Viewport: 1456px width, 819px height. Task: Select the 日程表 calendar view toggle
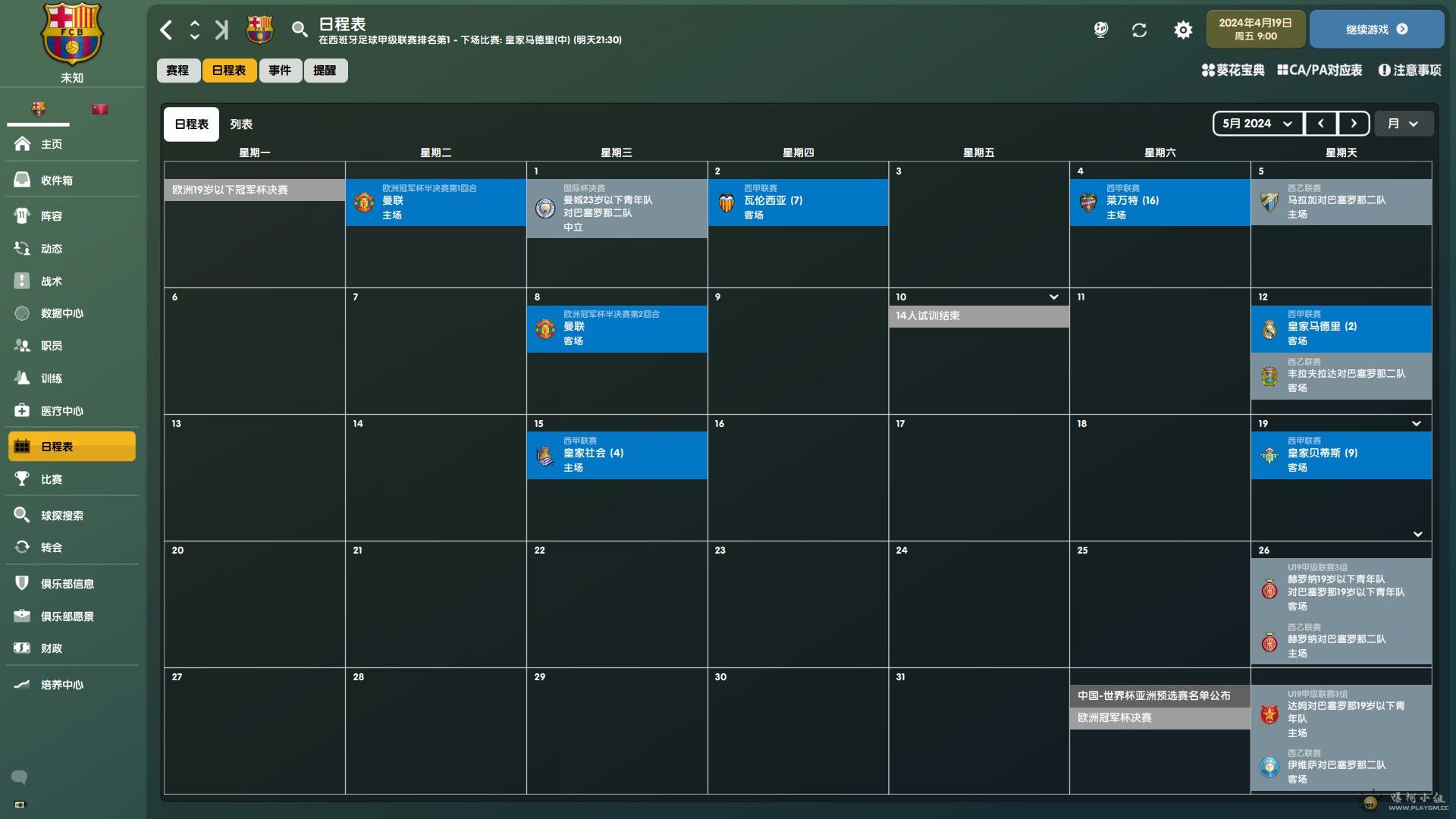tap(191, 124)
